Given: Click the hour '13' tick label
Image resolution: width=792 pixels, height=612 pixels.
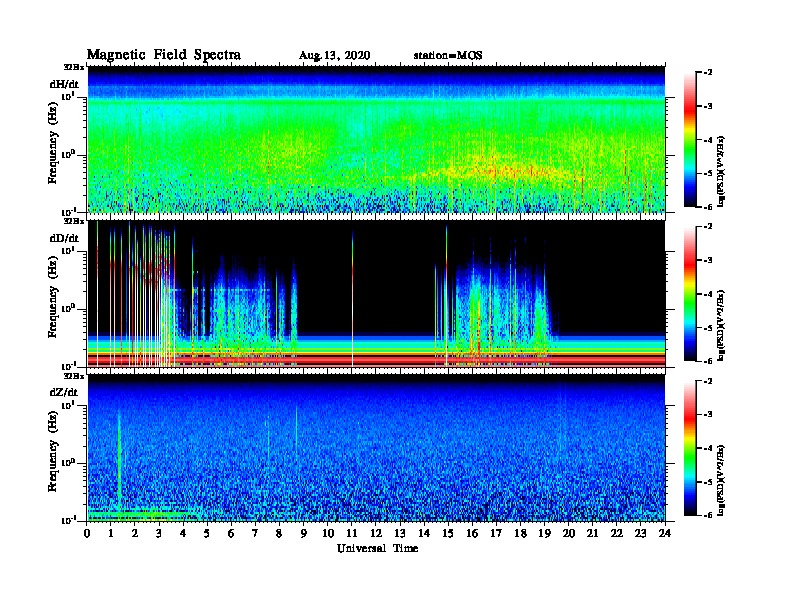Looking at the screenshot, I should [x=400, y=533].
